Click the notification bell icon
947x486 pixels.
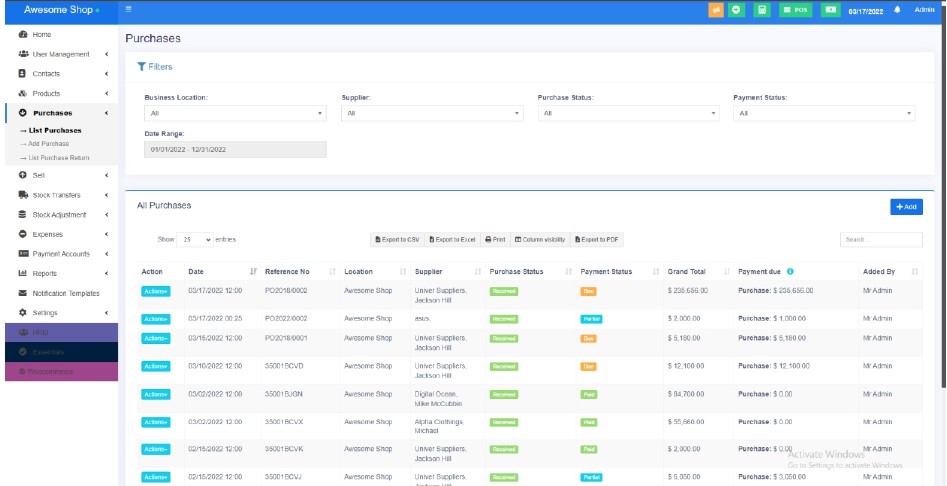[x=897, y=10]
